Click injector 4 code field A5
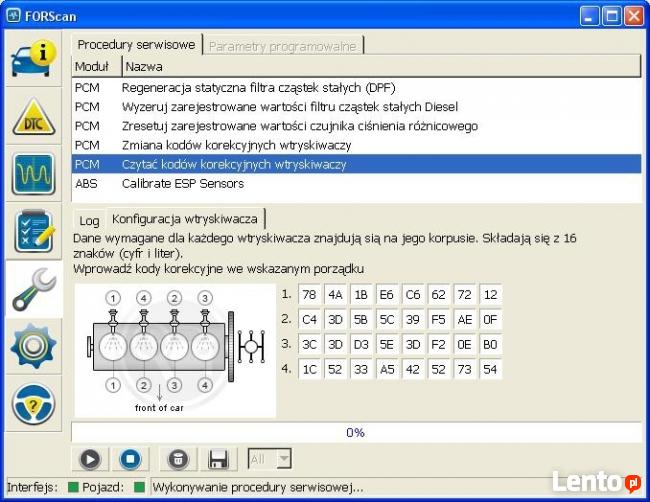Screen dimensions: 650x502 point(387,369)
